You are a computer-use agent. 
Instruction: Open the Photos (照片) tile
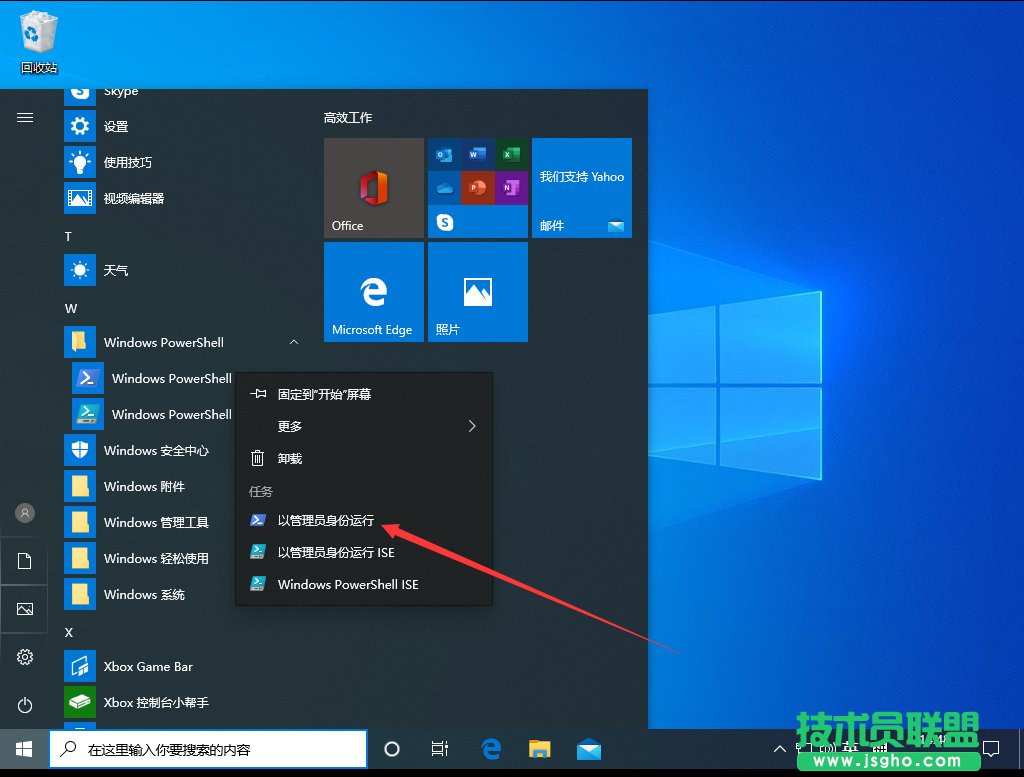tap(478, 292)
